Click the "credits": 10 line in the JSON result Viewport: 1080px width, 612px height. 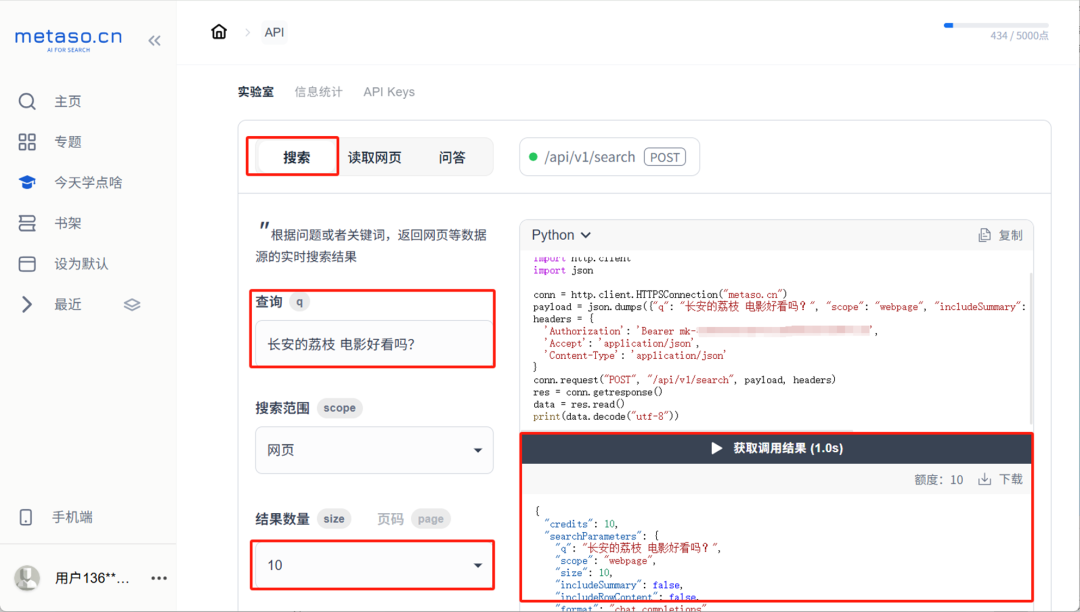click(581, 524)
